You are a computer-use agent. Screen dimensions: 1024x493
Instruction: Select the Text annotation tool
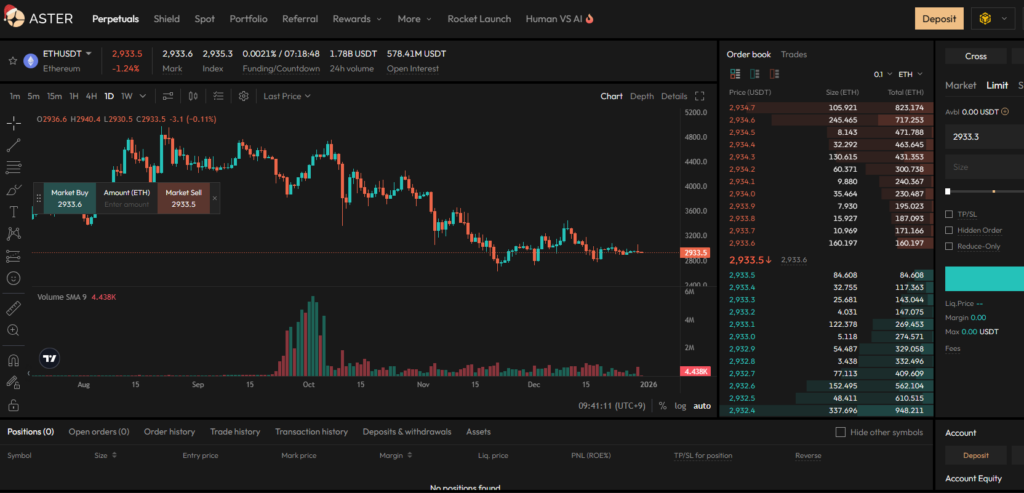click(x=13, y=212)
